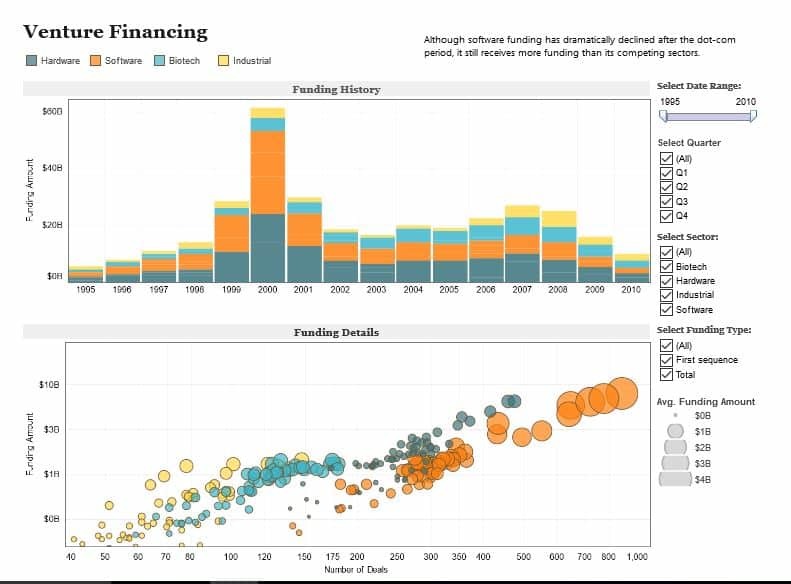The width and height of the screenshot is (791, 584).
Task: Click the largest orange bubble in Funding Details
Action: (622, 394)
